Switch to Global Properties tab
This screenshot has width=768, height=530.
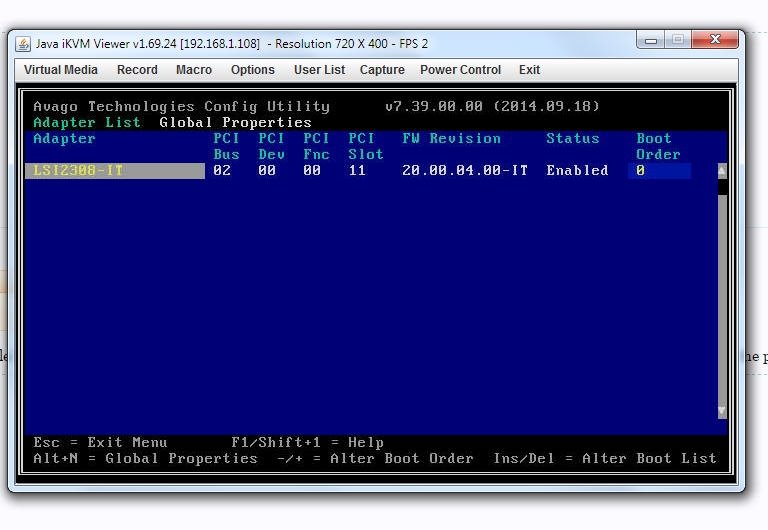[235, 122]
